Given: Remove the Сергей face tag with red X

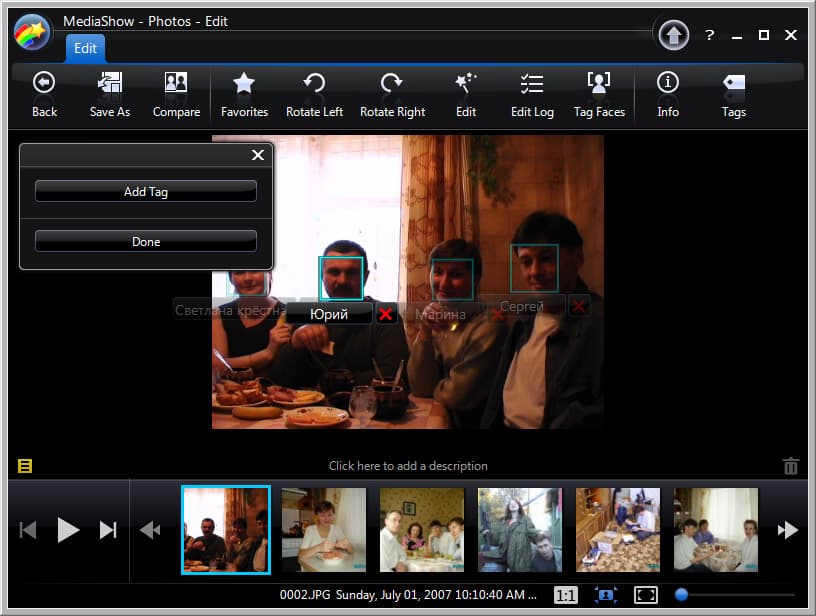Looking at the screenshot, I should coord(578,306).
